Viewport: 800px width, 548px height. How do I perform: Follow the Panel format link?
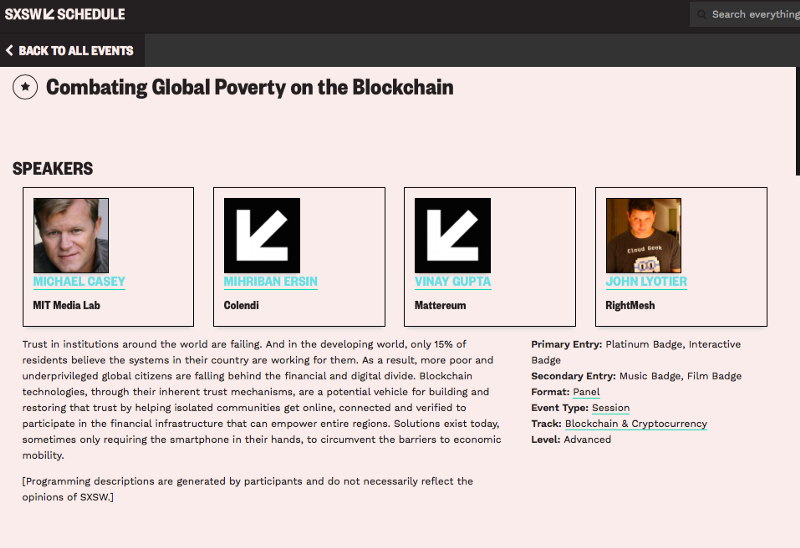(x=586, y=392)
